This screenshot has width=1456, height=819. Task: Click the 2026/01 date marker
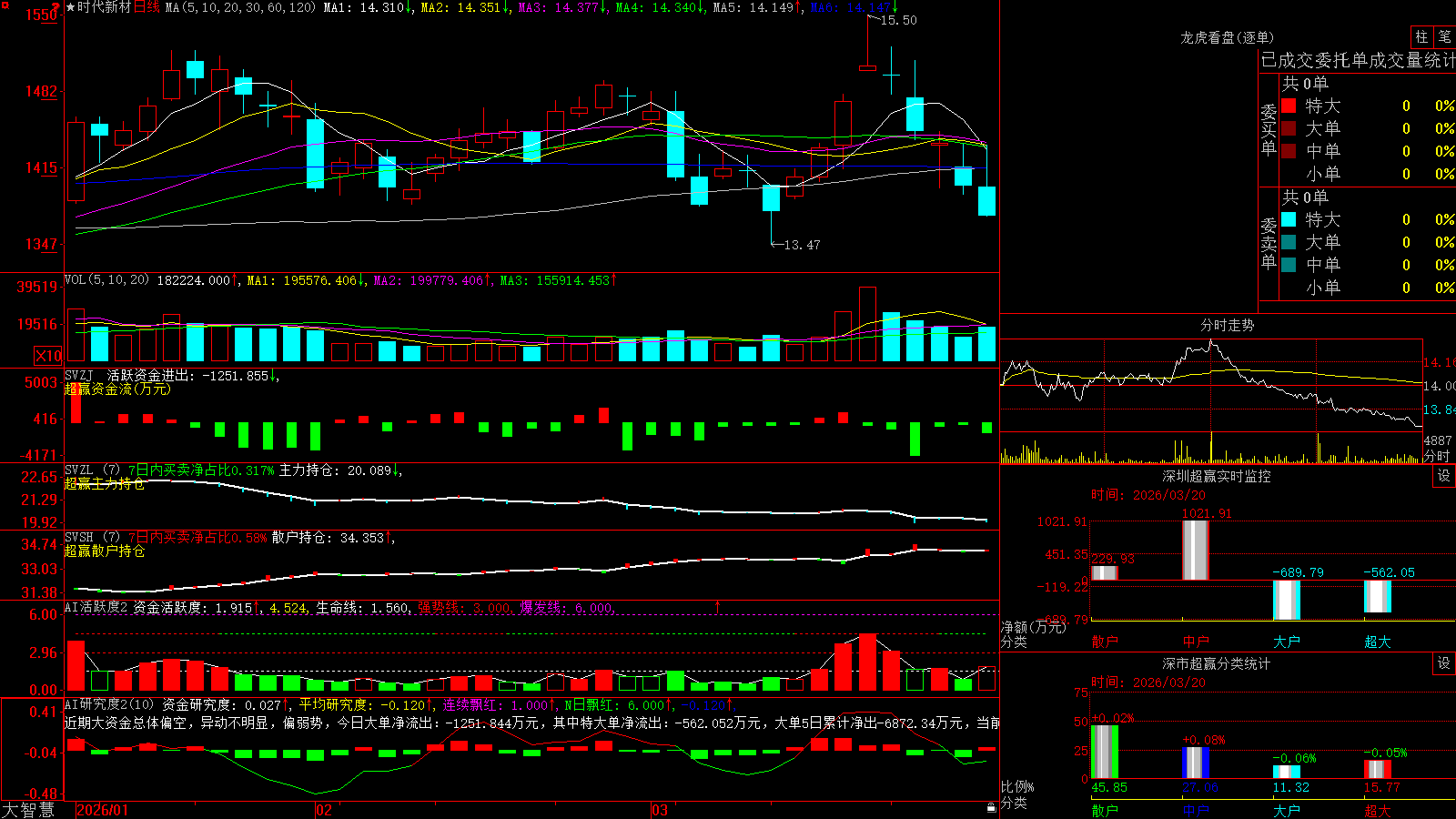point(102,810)
